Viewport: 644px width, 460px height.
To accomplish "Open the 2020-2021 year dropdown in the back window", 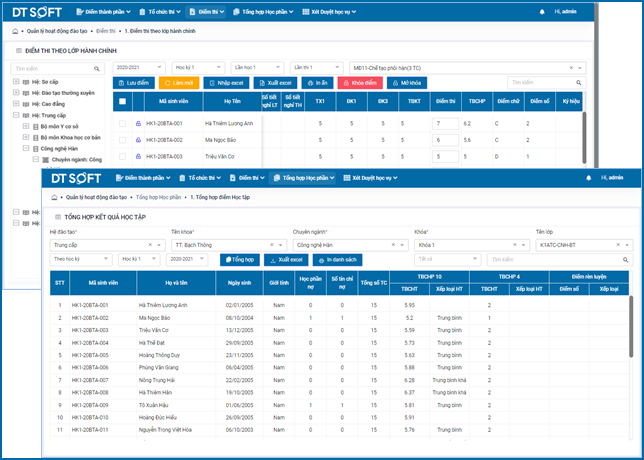I will pos(139,68).
